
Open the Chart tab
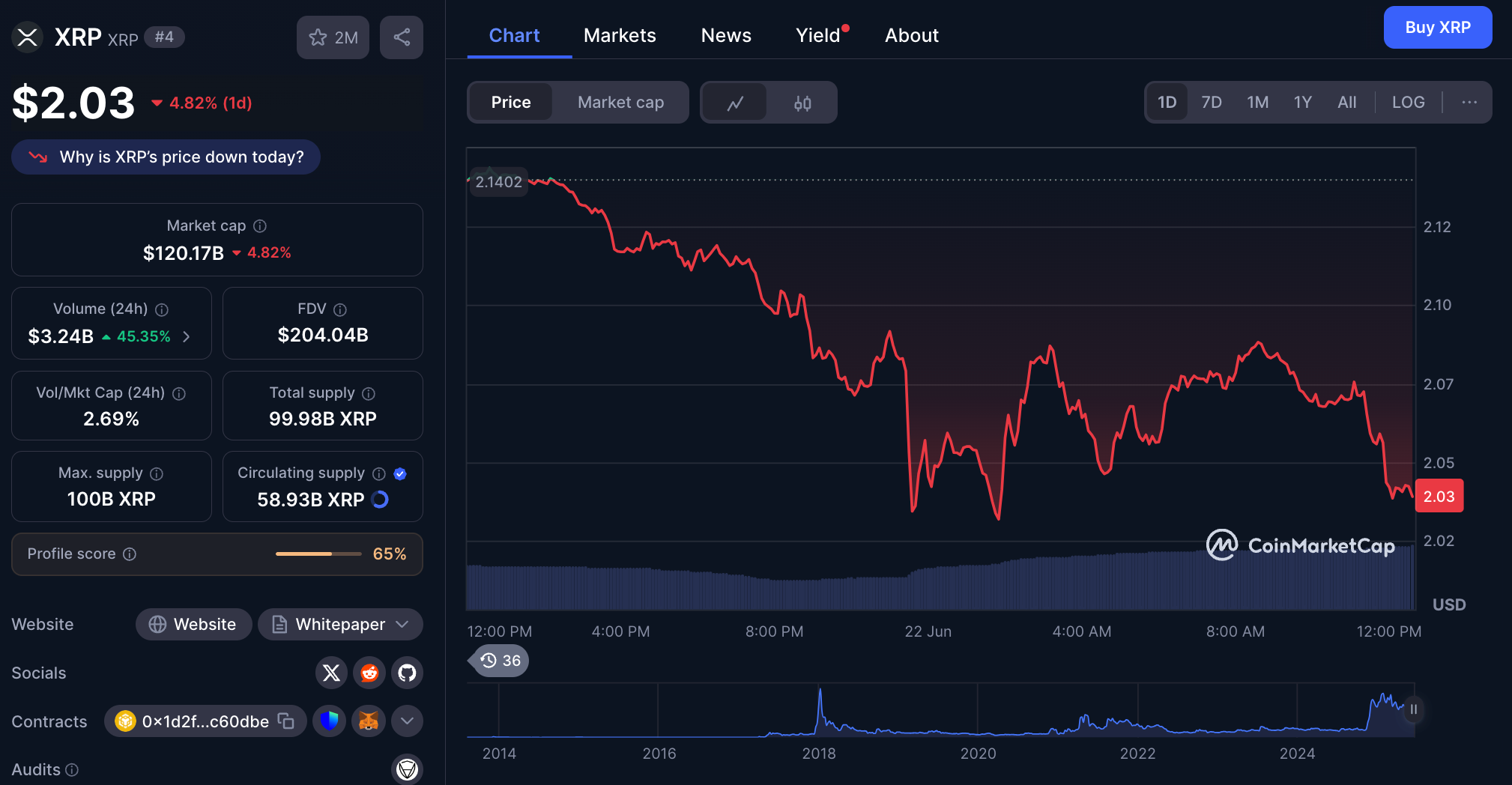[x=514, y=35]
